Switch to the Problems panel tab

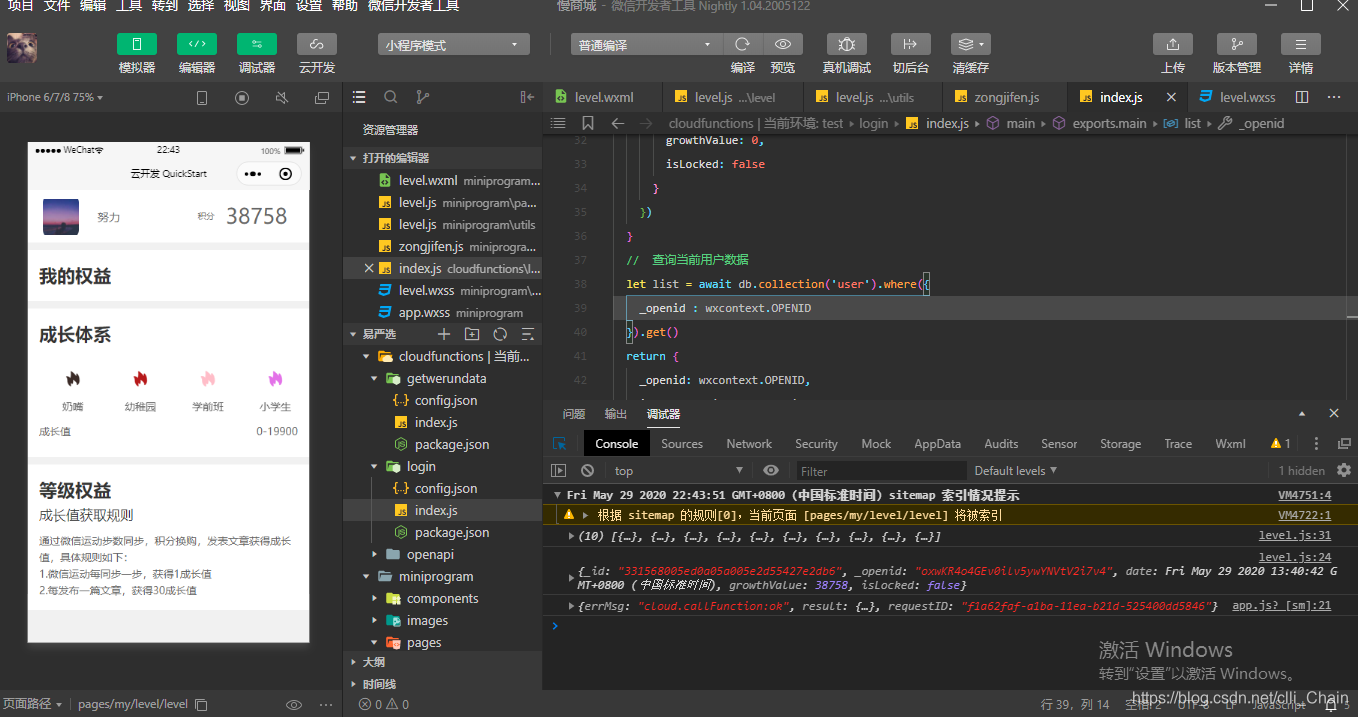574,414
